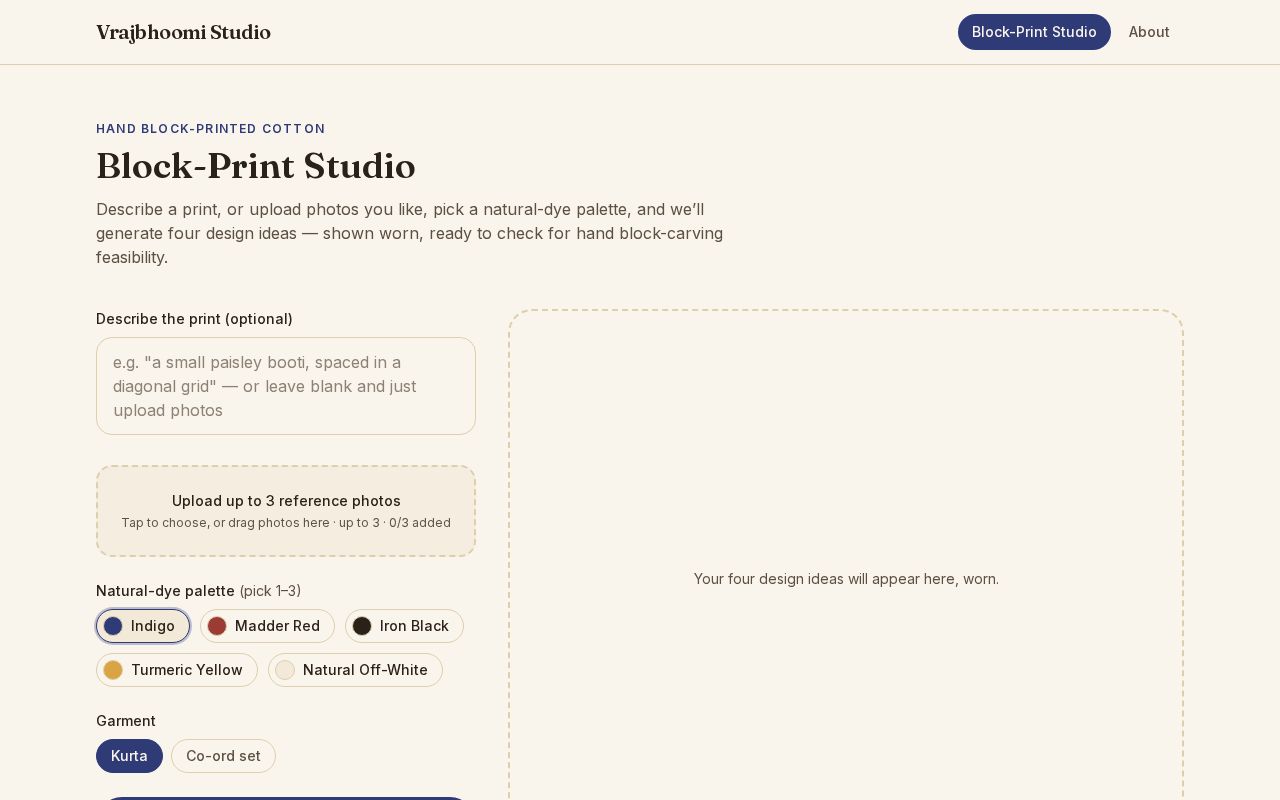The width and height of the screenshot is (1280, 800).
Task: Select the Kurta garment option
Action: pos(129,756)
